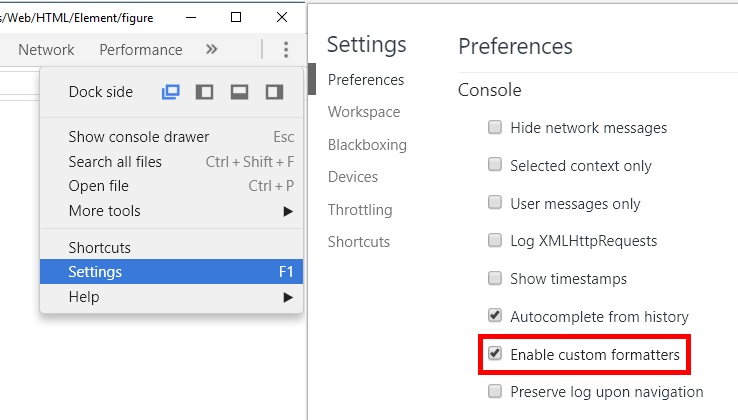Click Show console drawer menu entry
The width and height of the screenshot is (738, 420).
(x=139, y=137)
